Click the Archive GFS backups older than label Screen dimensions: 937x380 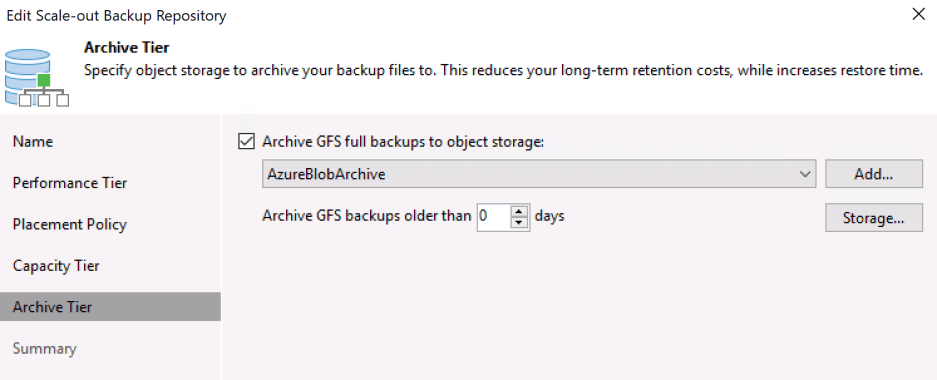tap(367, 216)
